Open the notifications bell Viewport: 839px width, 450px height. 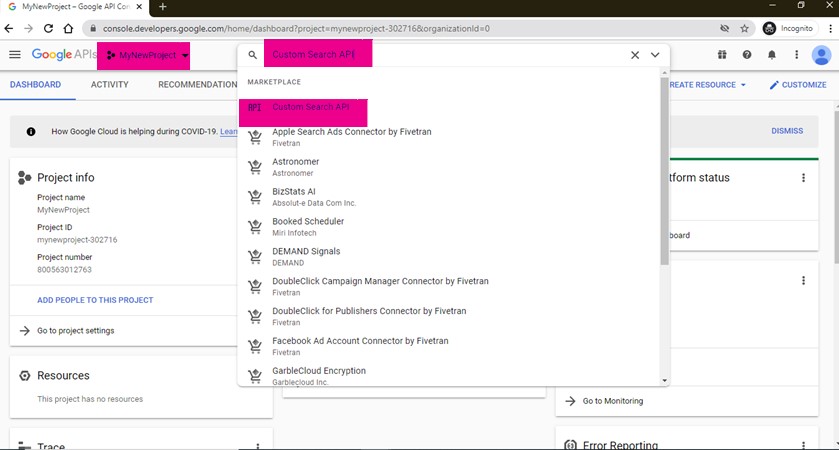click(x=771, y=55)
